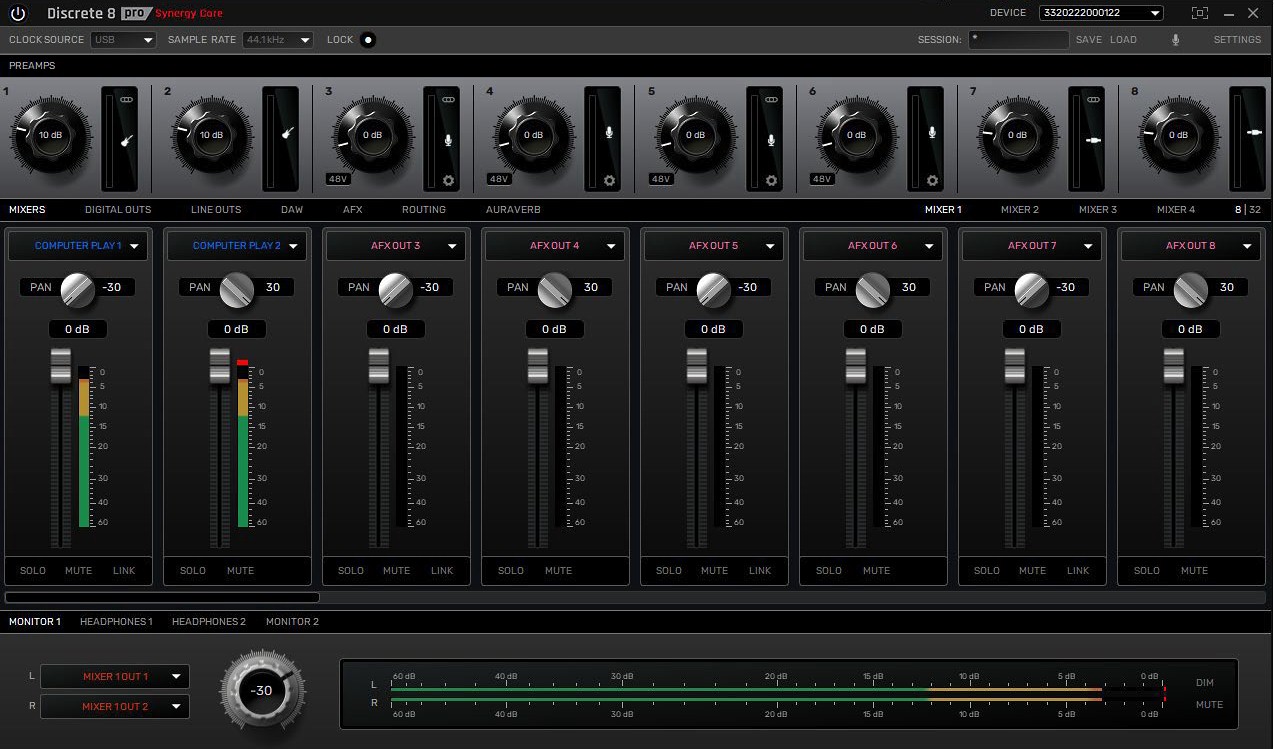Click the stereo link icon on preamp 7
1274x749 pixels.
click(1093, 100)
